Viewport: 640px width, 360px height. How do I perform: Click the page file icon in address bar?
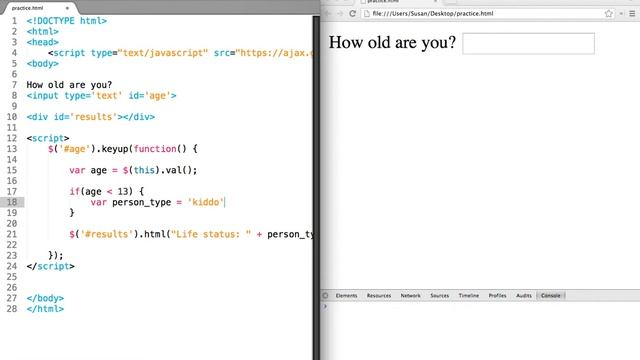[x=367, y=13]
